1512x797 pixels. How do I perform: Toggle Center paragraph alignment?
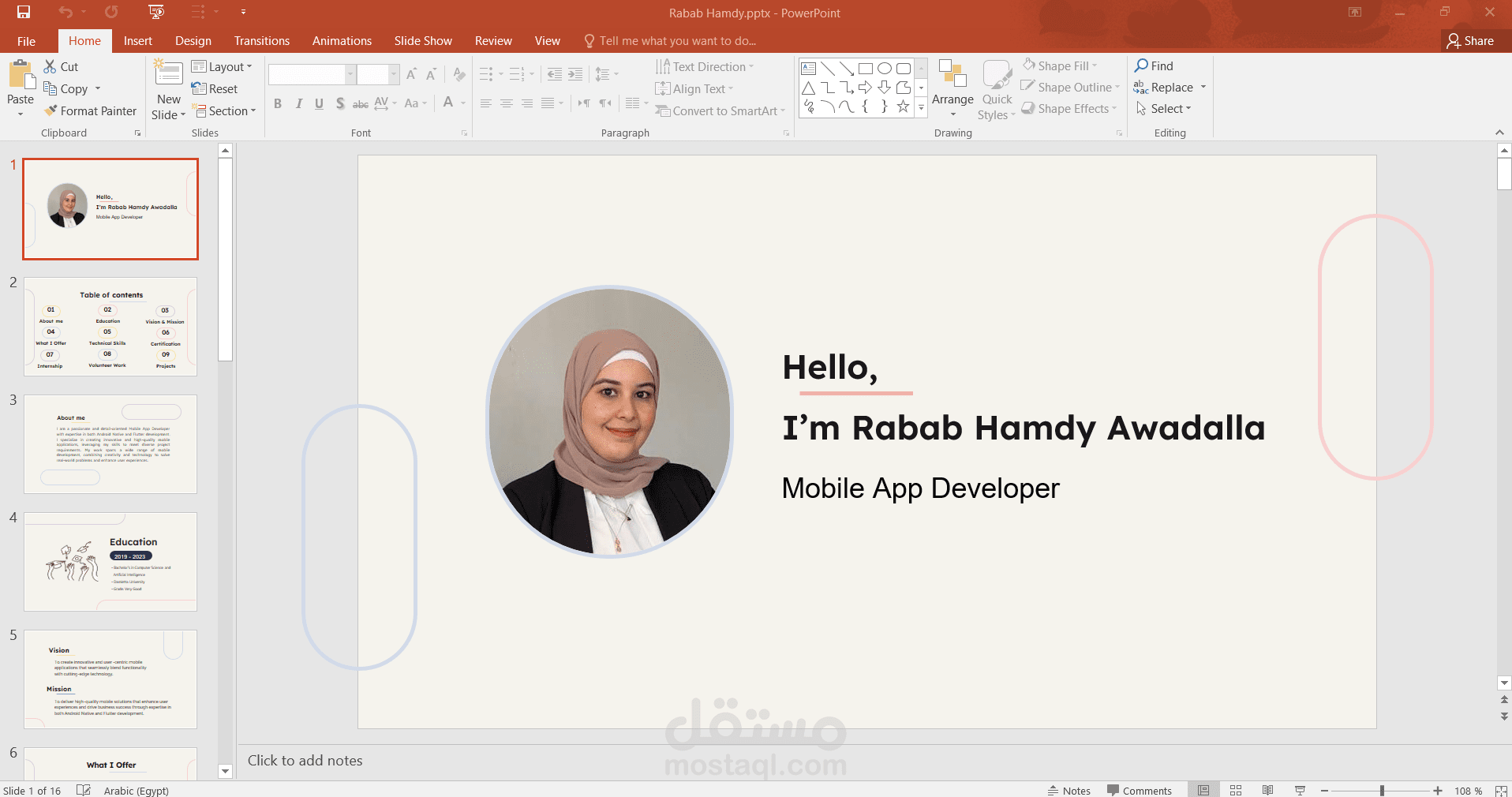[507, 103]
